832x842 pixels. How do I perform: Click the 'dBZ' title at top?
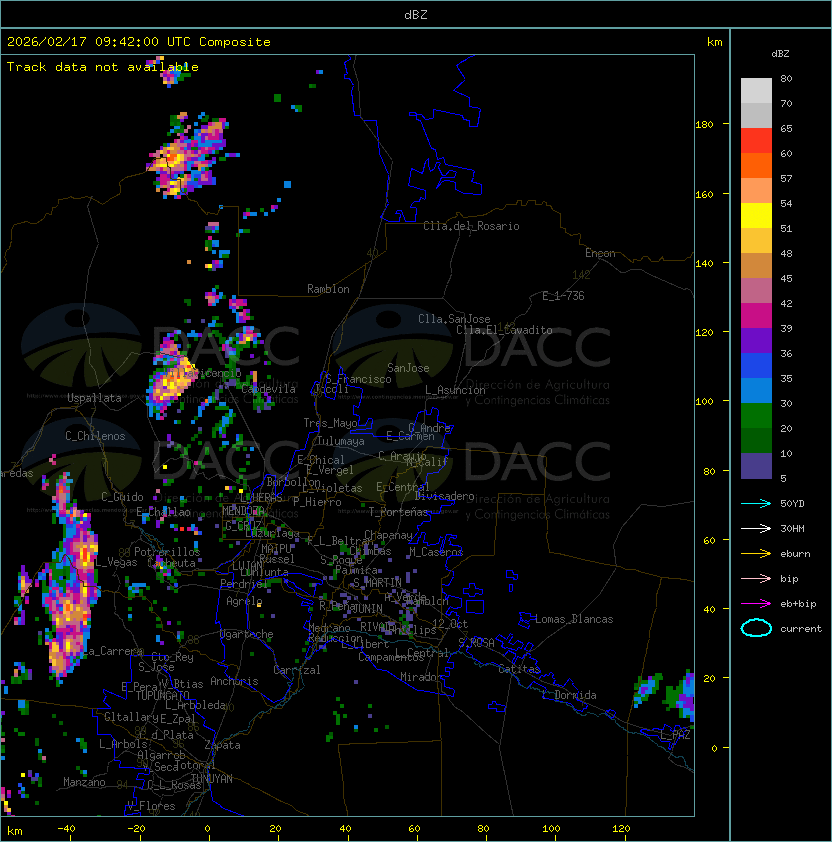pyautogui.click(x=416, y=14)
